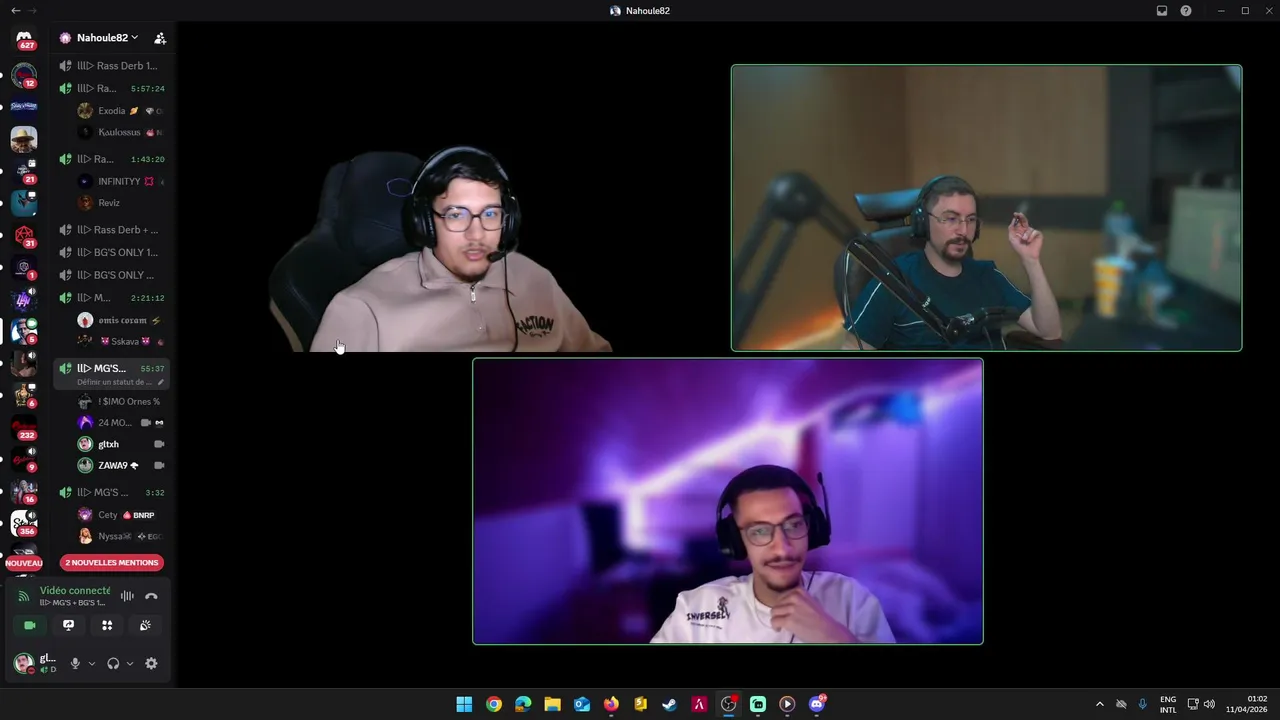This screenshot has height=720, width=1280.
Task: Click camera icon next to gltxh
Action: point(159,444)
